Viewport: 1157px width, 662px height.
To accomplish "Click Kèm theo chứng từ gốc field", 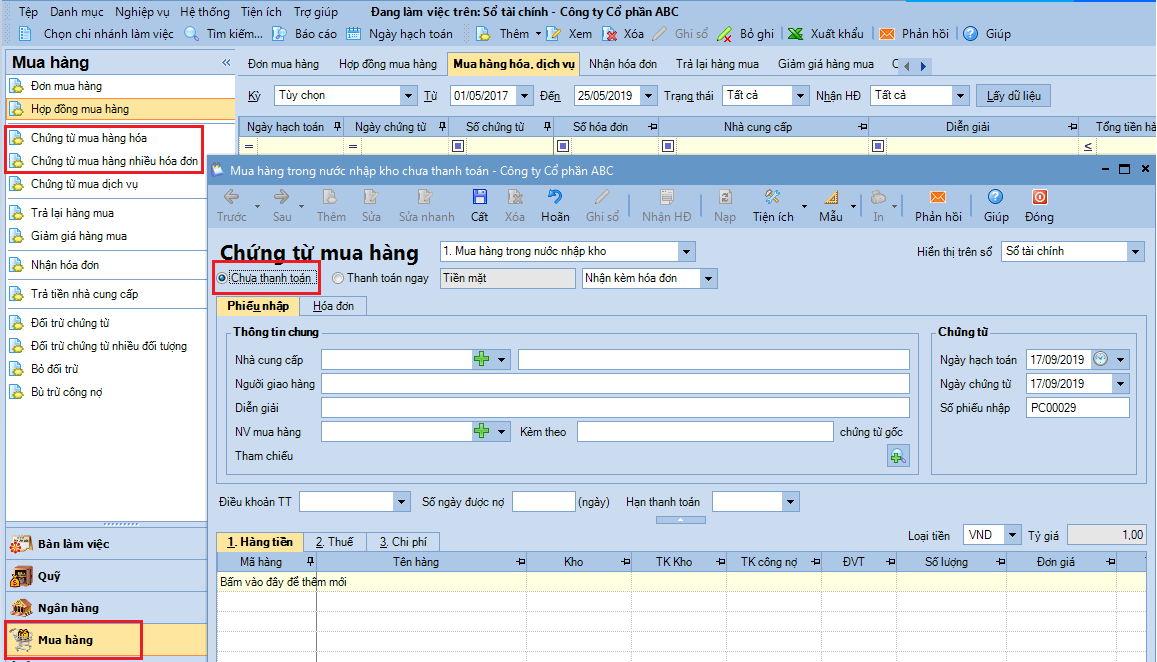I will pos(705,432).
